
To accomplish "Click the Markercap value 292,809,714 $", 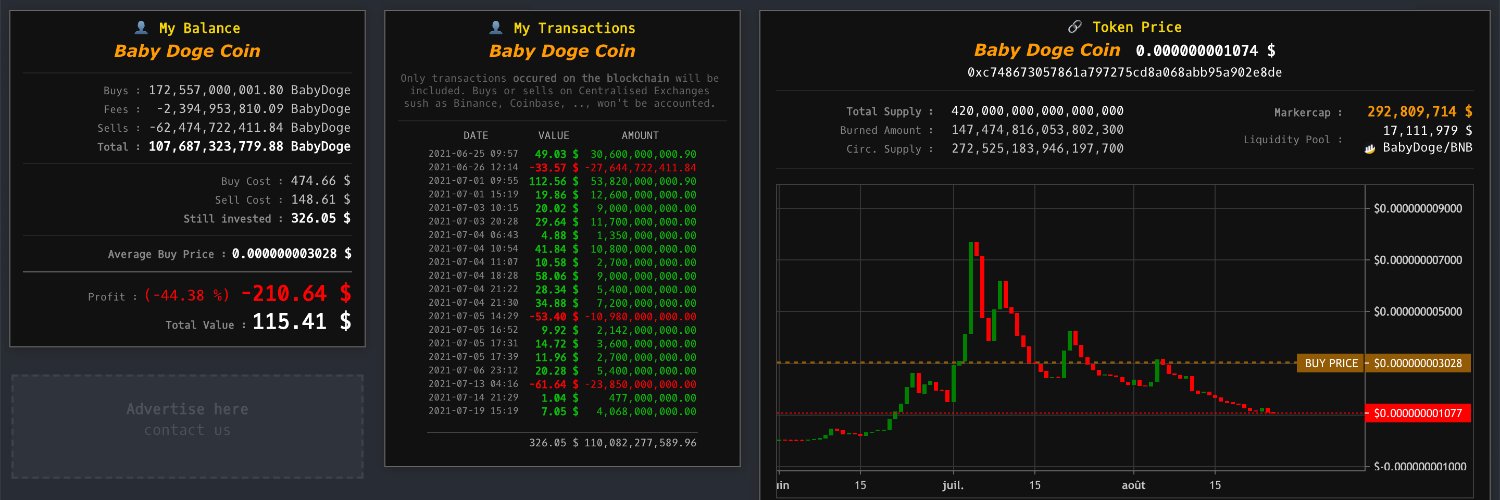I will pyautogui.click(x=1419, y=111).
